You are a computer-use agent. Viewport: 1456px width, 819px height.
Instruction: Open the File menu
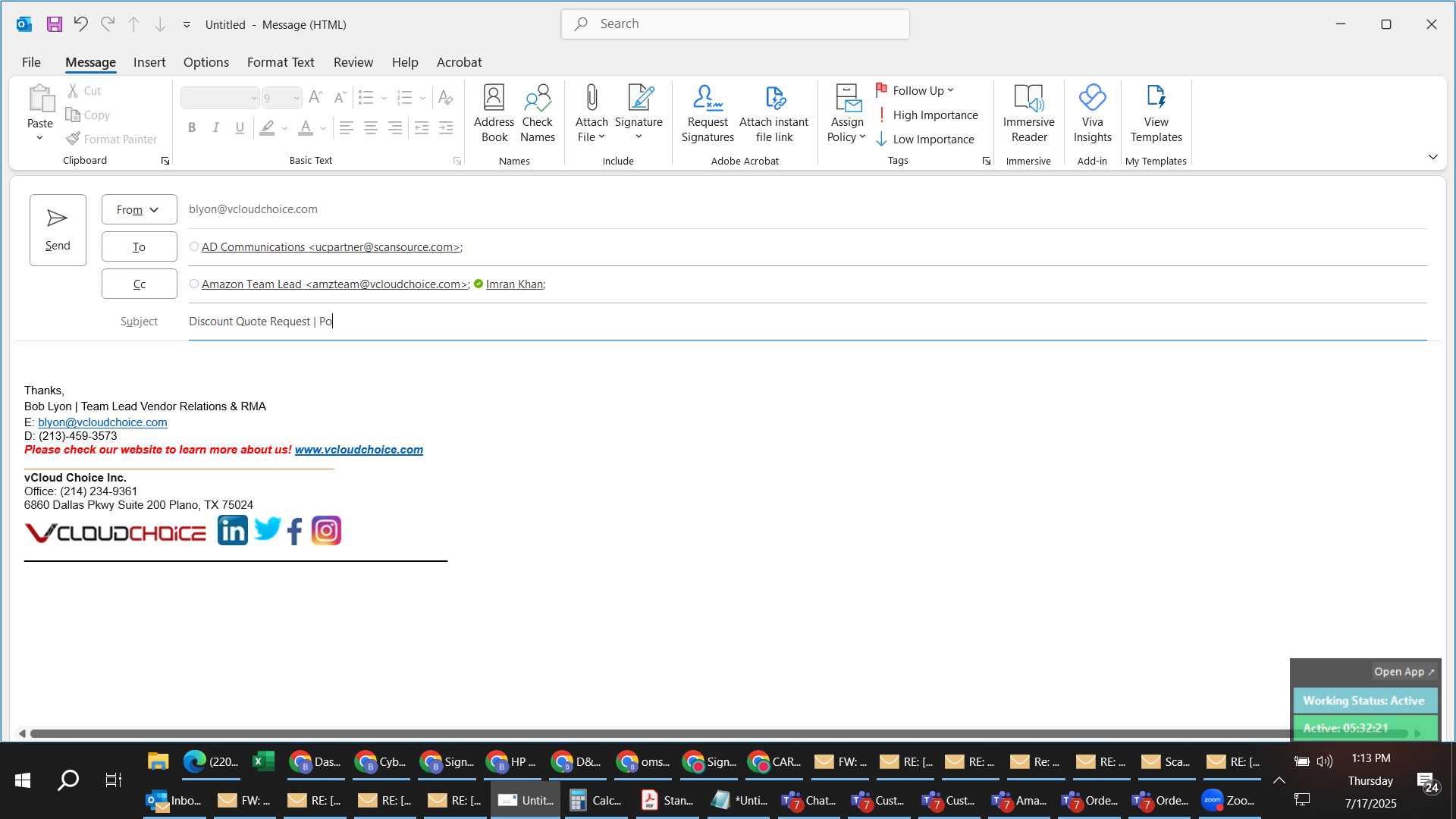31,62
